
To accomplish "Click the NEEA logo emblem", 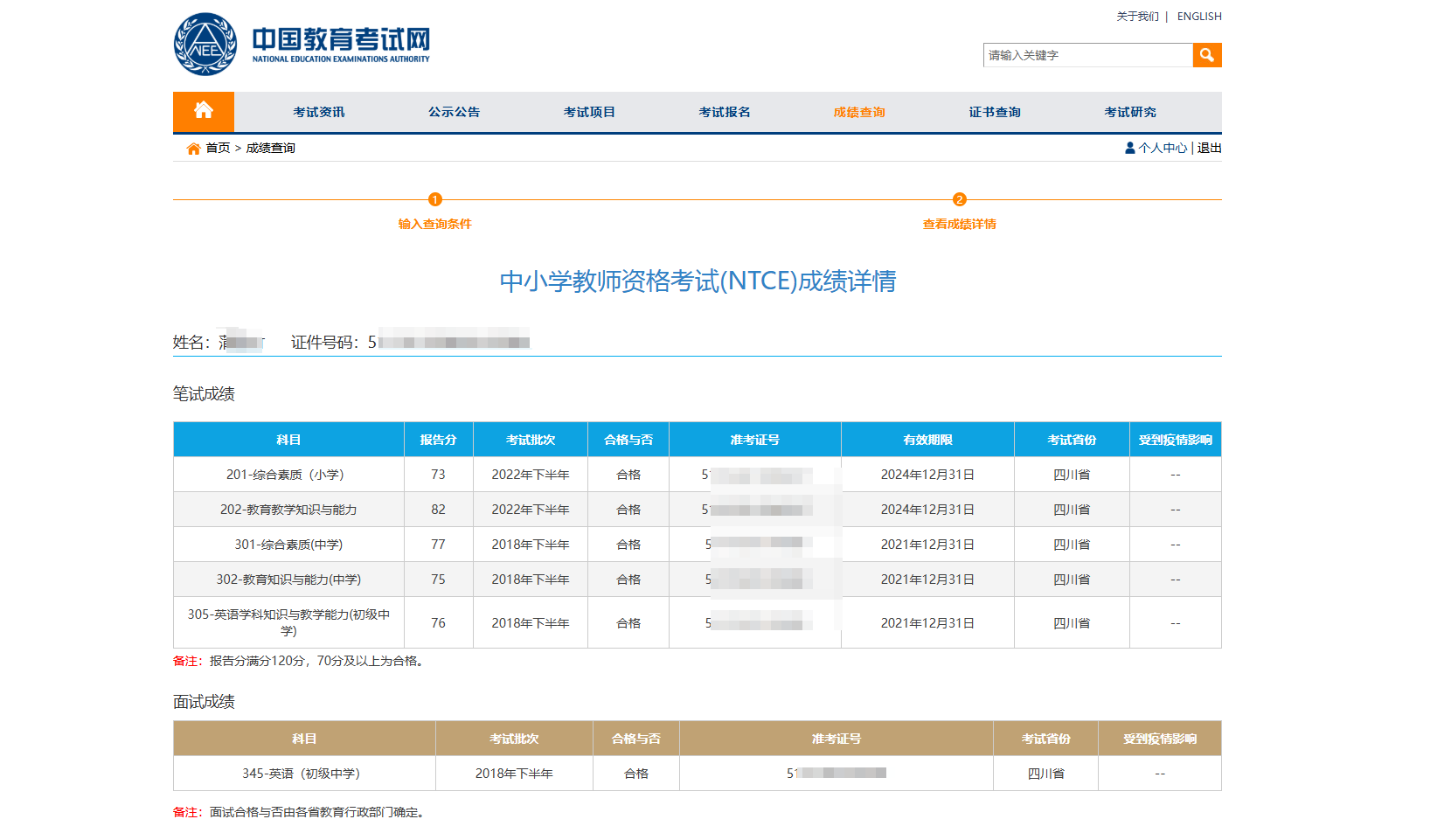I will pyautogui.click(x=205, y=45).
